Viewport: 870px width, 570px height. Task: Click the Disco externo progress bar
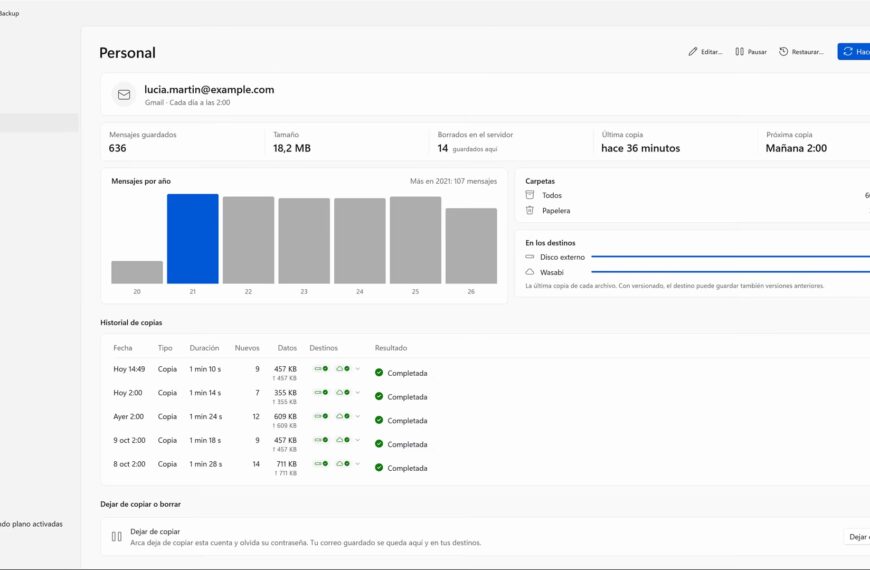coord(731,257)
